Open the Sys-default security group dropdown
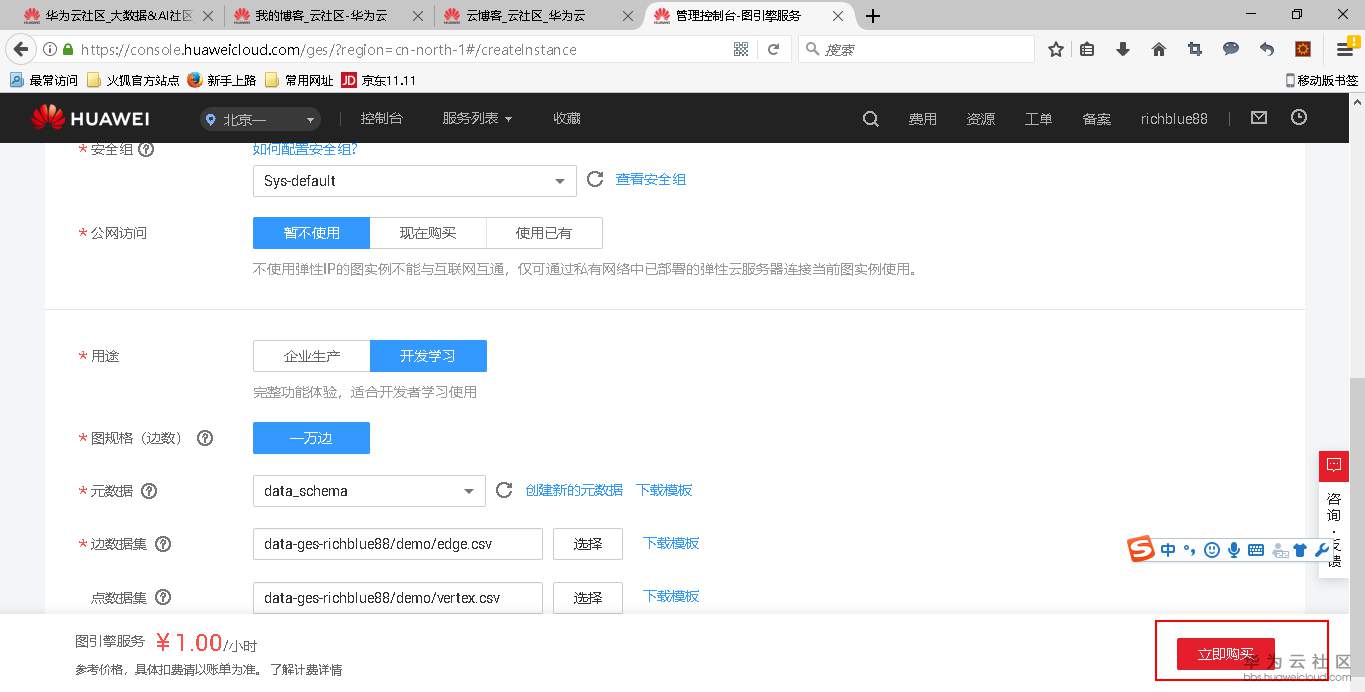Viewport: 1365px width, 692px height. [x=413, y=181]
